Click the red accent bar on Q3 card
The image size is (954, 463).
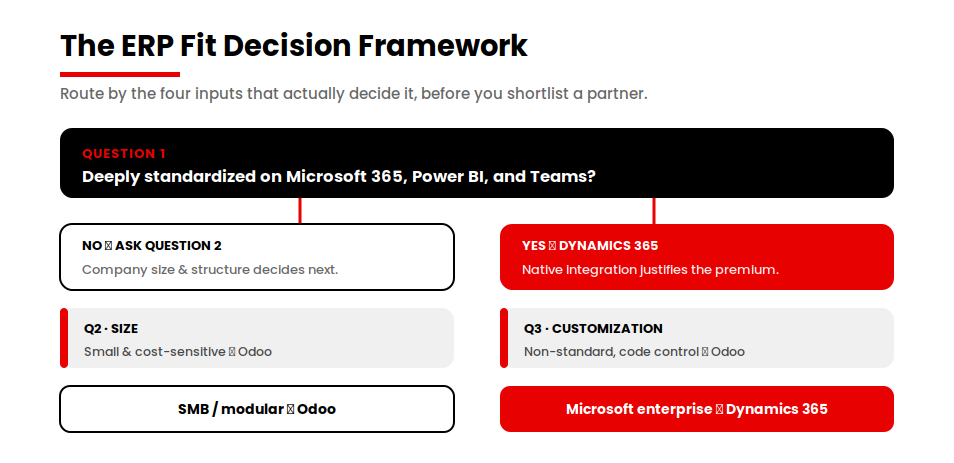click(504, 338)
